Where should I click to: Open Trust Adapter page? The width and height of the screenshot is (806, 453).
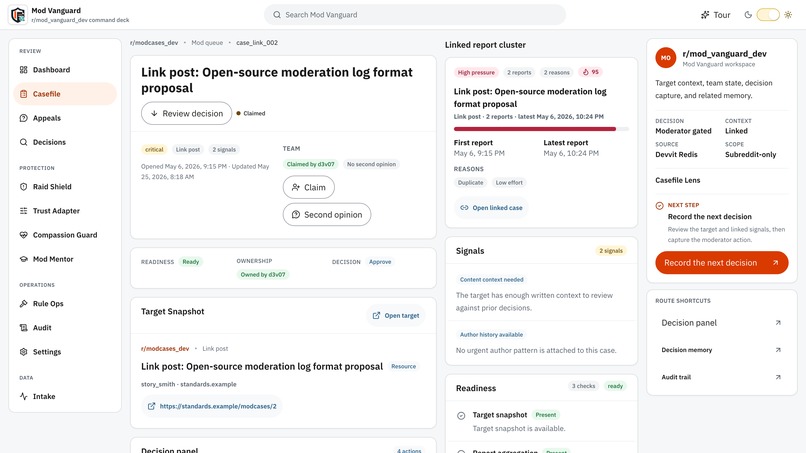(x=65, y=211)
